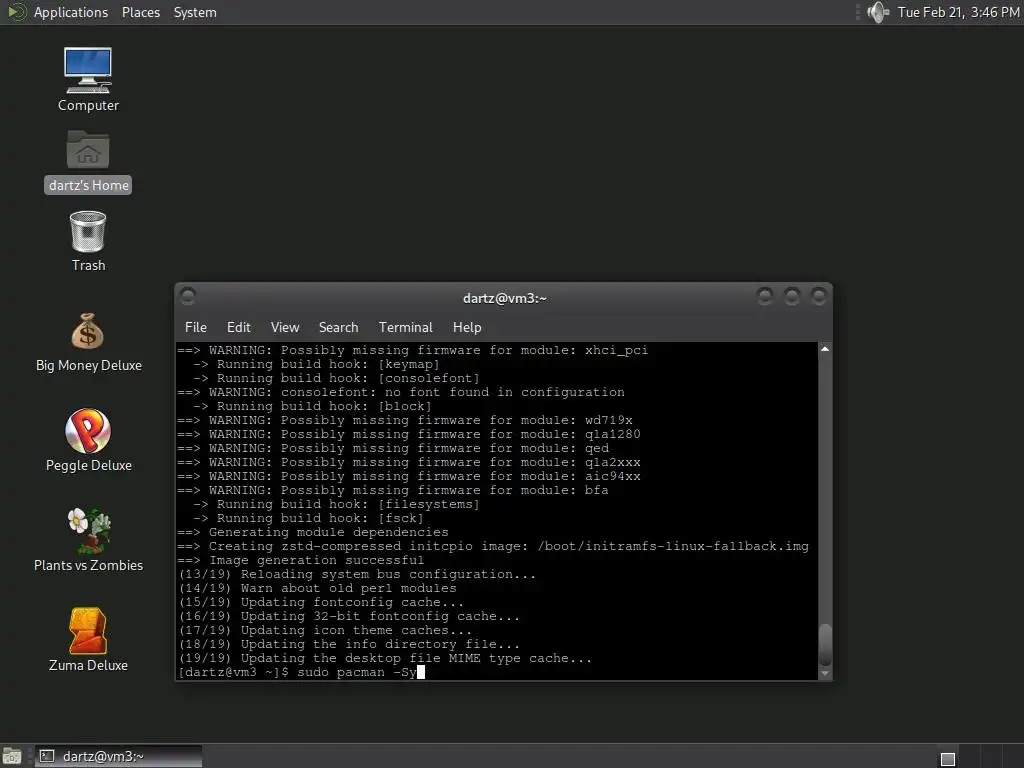Open the System menu

195,12
